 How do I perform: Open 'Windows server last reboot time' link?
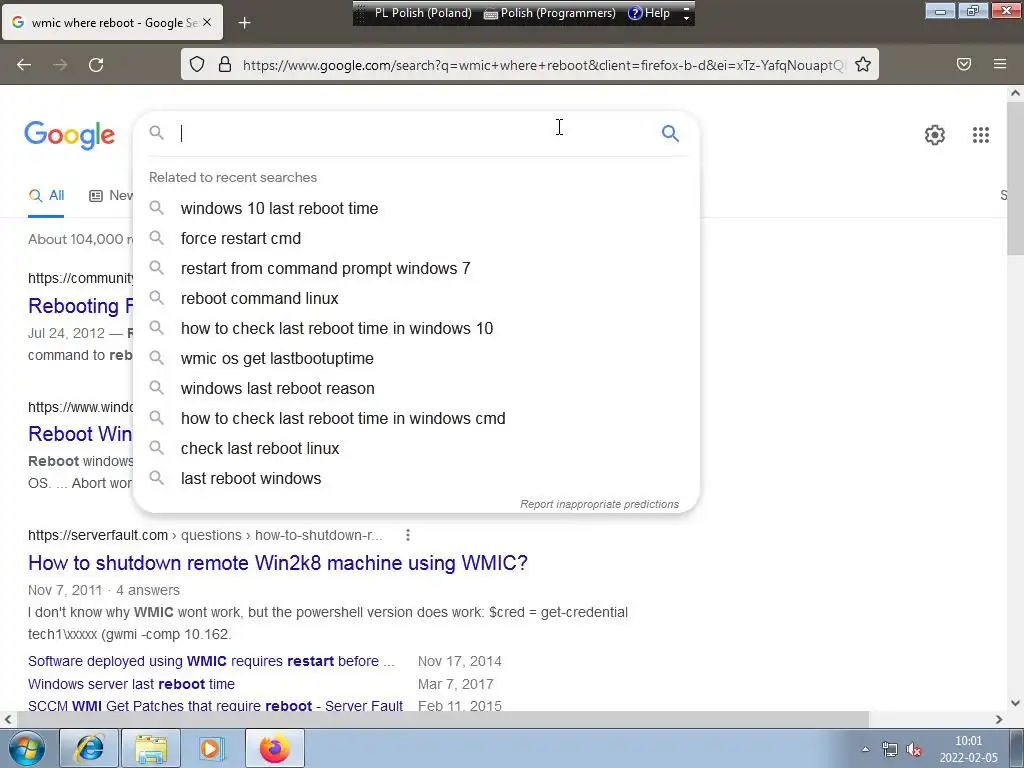coord(131,684)
